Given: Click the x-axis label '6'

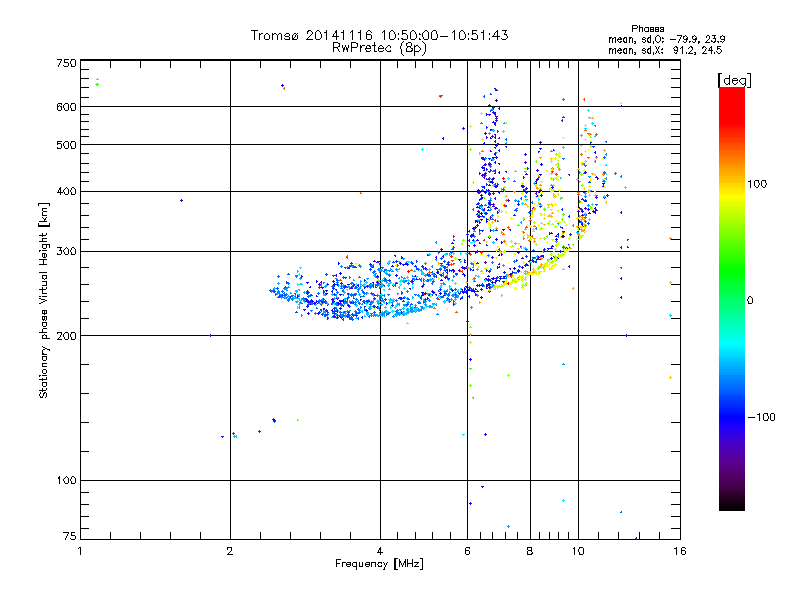Looking at the screenshot, I should click(467, 551).
